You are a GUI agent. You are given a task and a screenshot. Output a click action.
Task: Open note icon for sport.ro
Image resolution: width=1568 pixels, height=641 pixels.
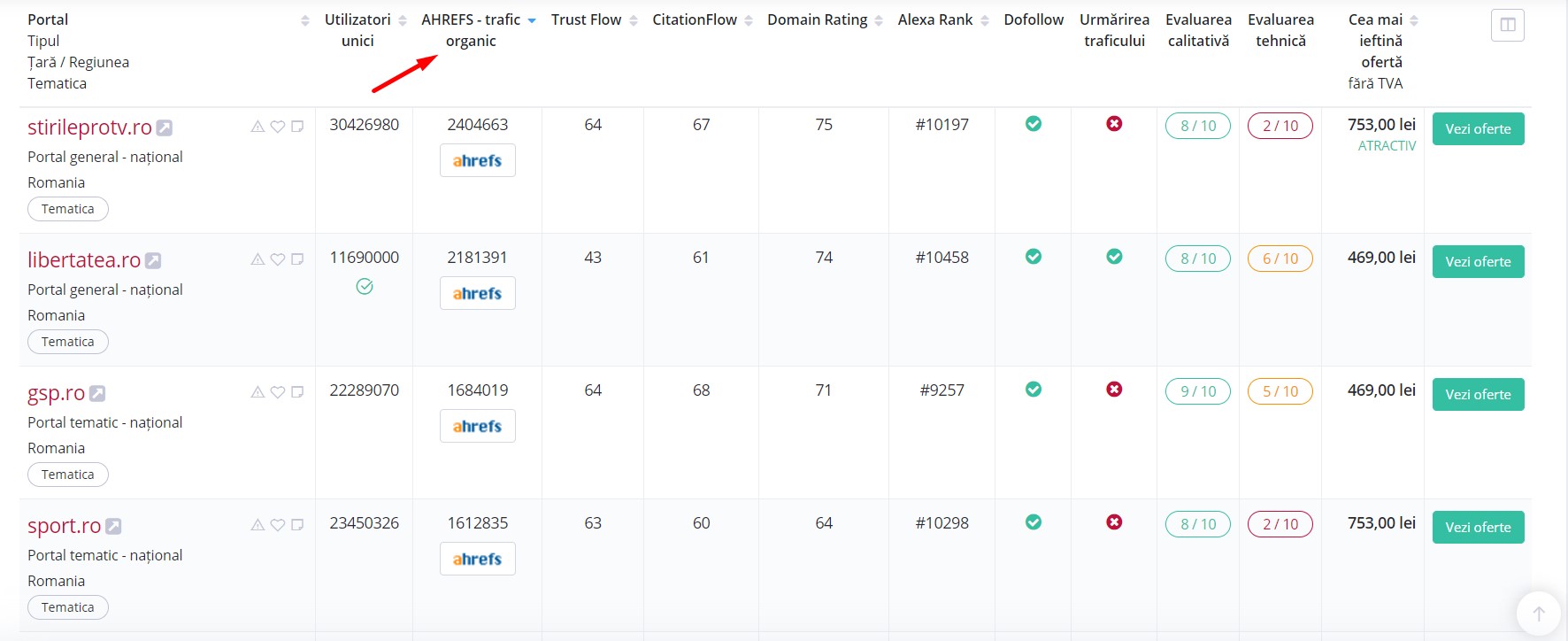pos(297,525)
